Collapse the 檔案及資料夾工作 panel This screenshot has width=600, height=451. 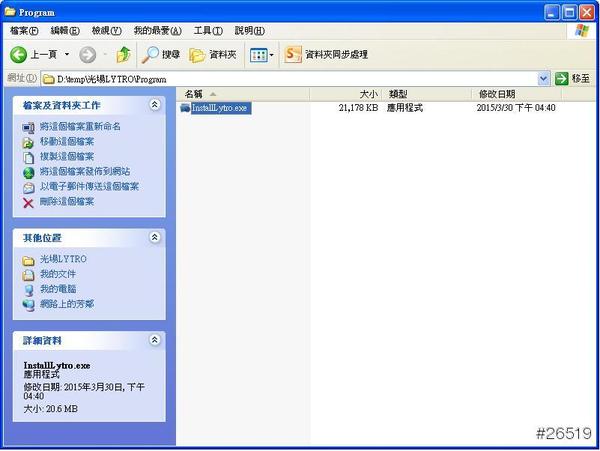tap(155, 104)
